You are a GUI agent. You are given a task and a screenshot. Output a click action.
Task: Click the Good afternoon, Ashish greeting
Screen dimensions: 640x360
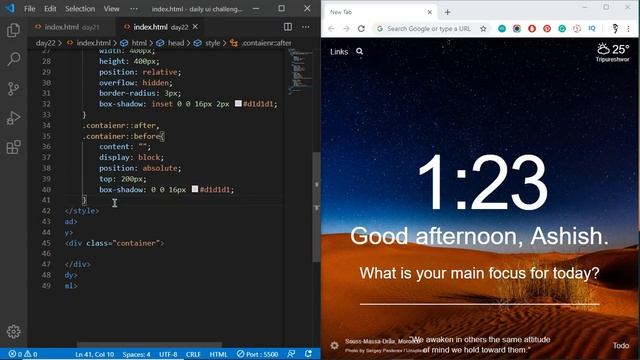click(480, 236)
